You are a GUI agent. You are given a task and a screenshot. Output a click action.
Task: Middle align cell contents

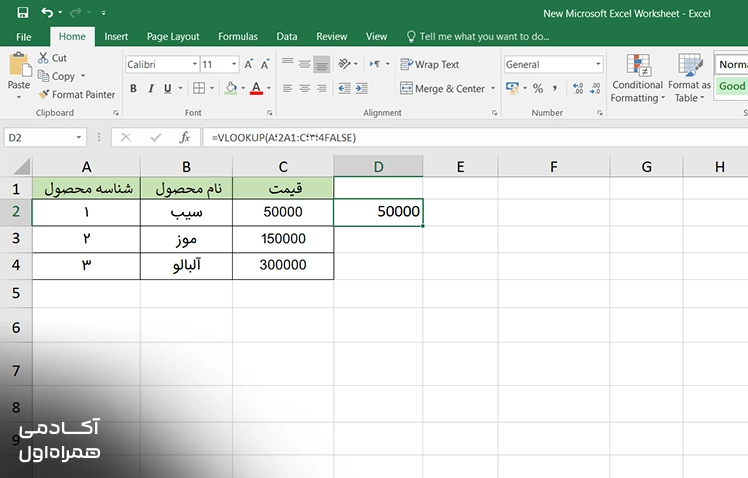point(304,64)
